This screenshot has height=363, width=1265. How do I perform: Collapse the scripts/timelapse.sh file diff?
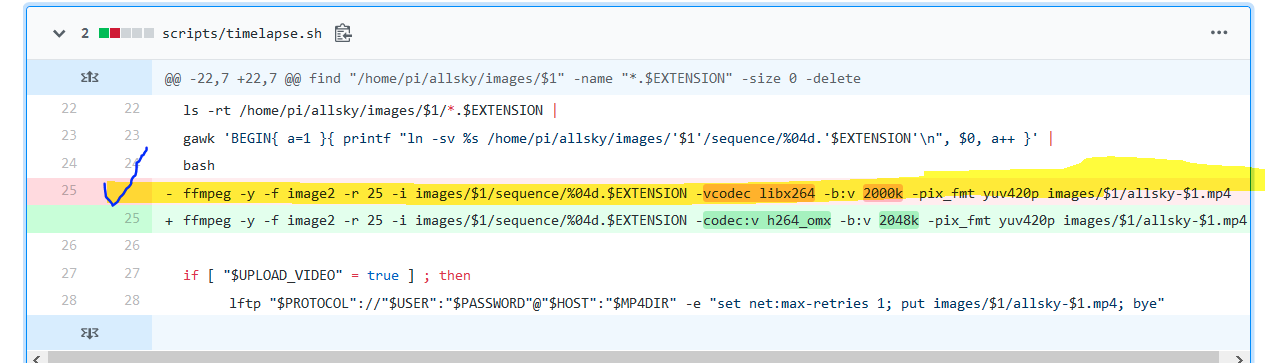point(58,33)
